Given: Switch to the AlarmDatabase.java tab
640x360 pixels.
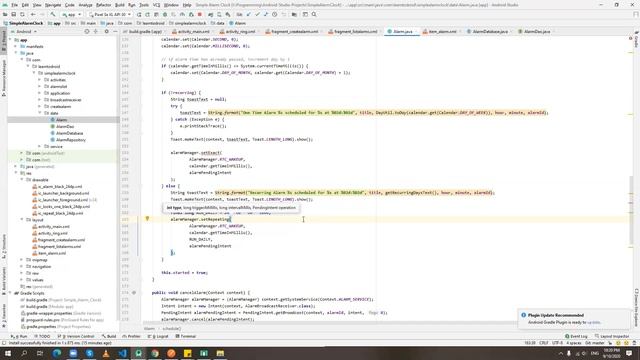Looking at the screenshot, I should pos(489,31).
